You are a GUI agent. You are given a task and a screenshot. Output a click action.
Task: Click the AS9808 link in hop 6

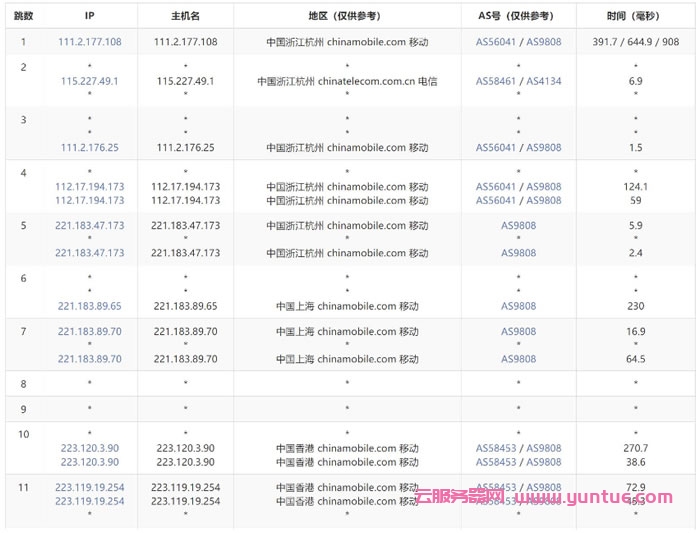[518, 306]
